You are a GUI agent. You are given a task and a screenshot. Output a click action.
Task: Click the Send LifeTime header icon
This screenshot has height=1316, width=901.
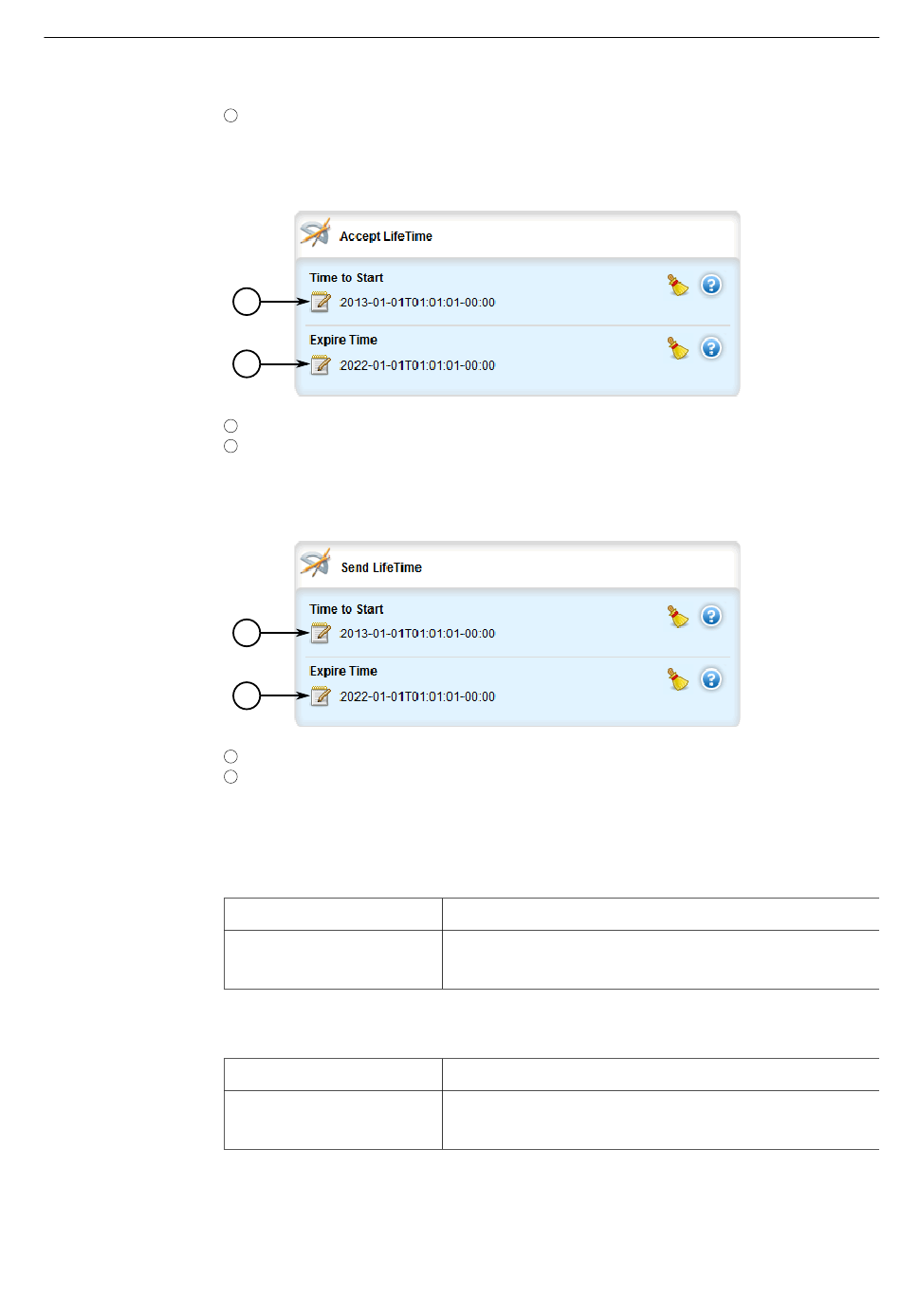tap(315, 564)
